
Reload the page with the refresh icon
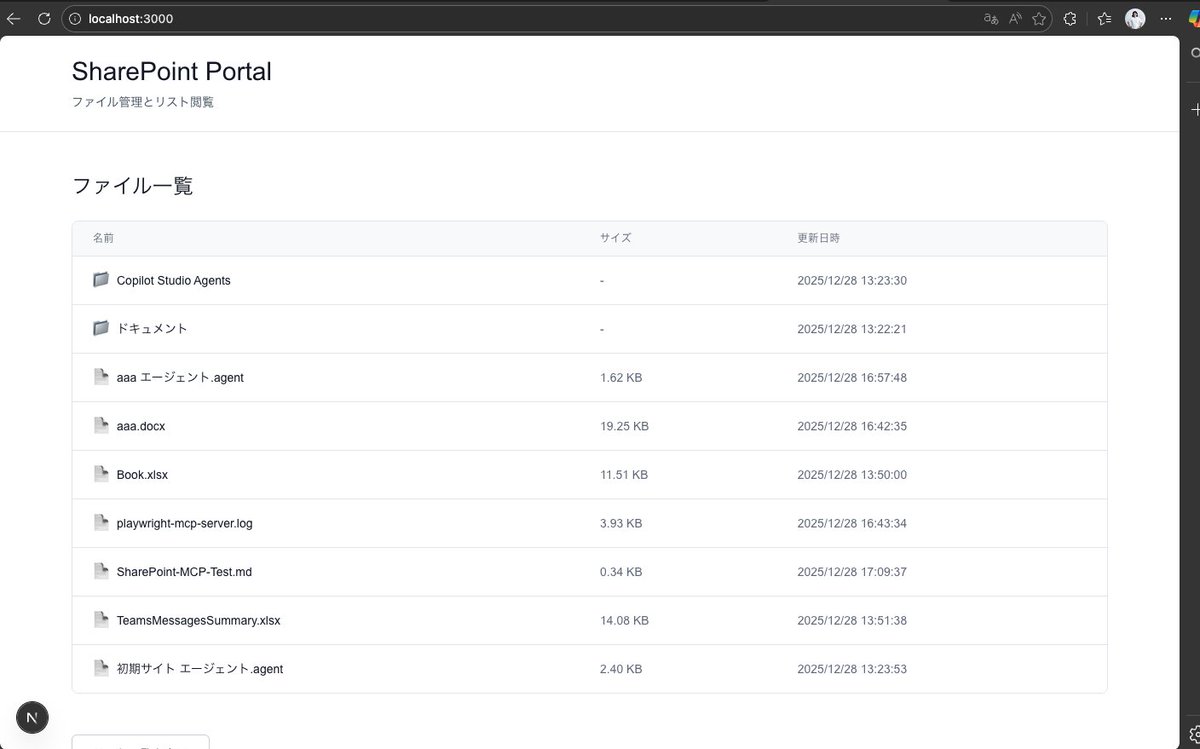(44, 18)
